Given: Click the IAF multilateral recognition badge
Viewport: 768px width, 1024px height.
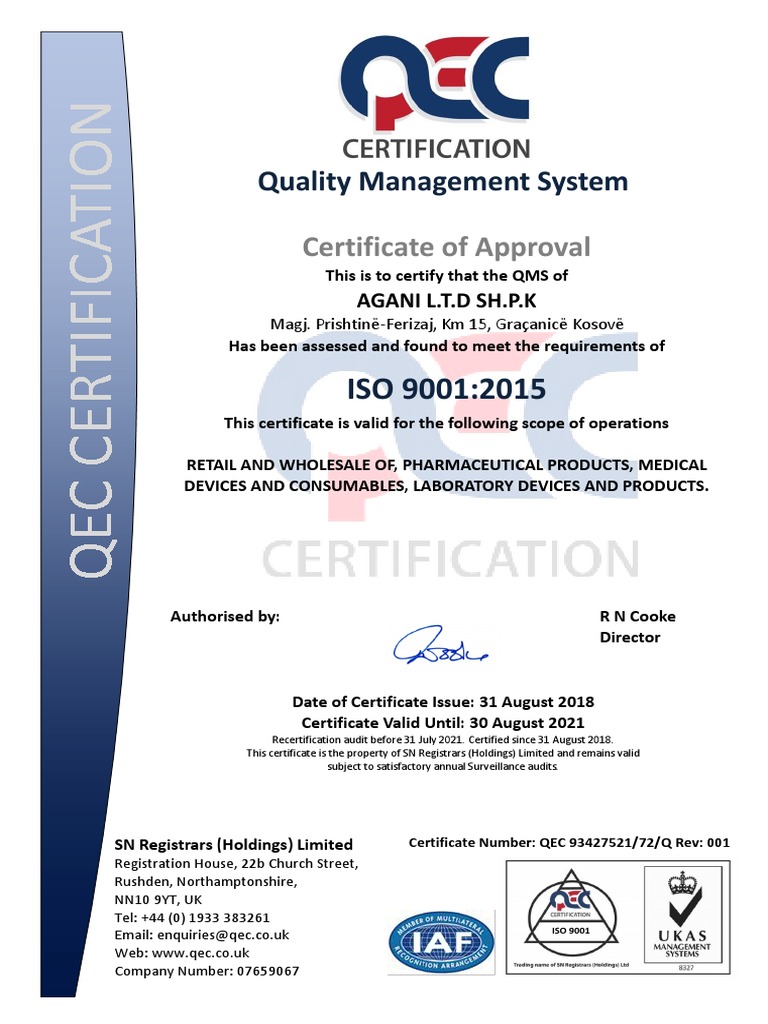Looking at the screenshot, I should pos(441,942).
